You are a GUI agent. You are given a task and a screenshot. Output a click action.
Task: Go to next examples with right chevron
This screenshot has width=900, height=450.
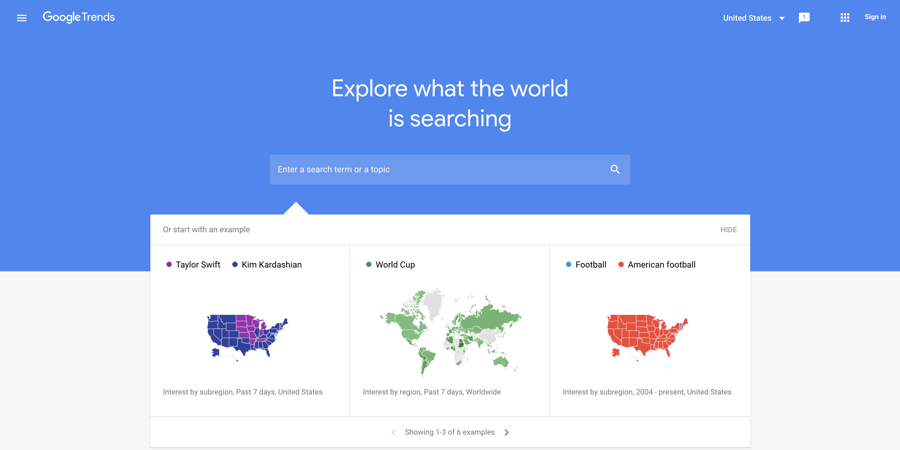click(x=506, y=432)
